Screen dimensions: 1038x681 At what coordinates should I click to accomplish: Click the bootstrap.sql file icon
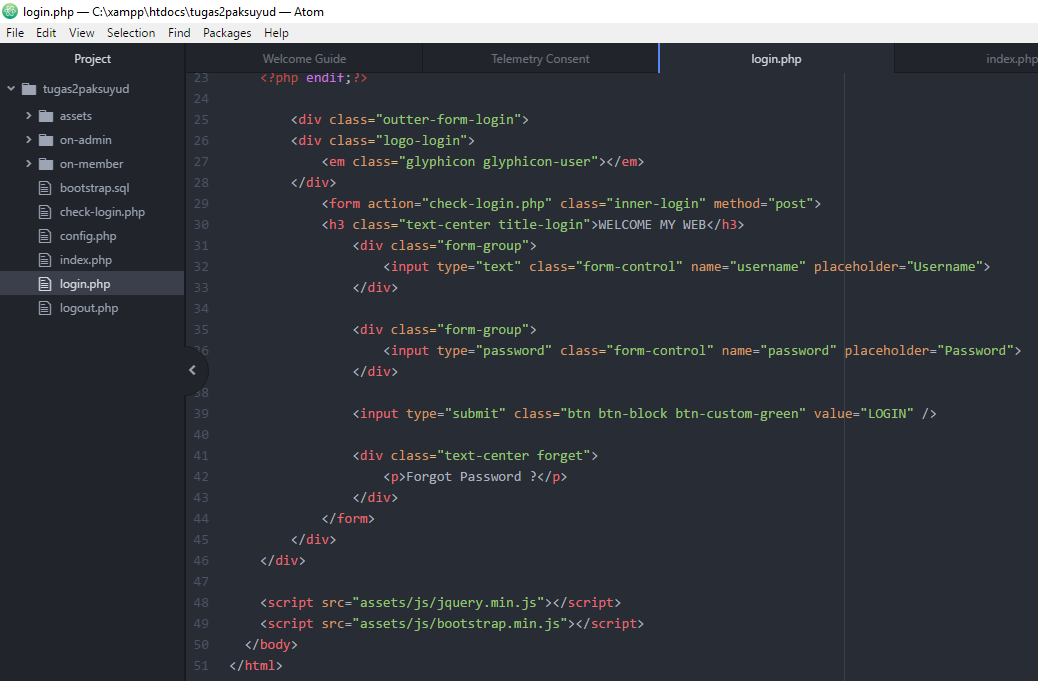click(x=45, y=188)
